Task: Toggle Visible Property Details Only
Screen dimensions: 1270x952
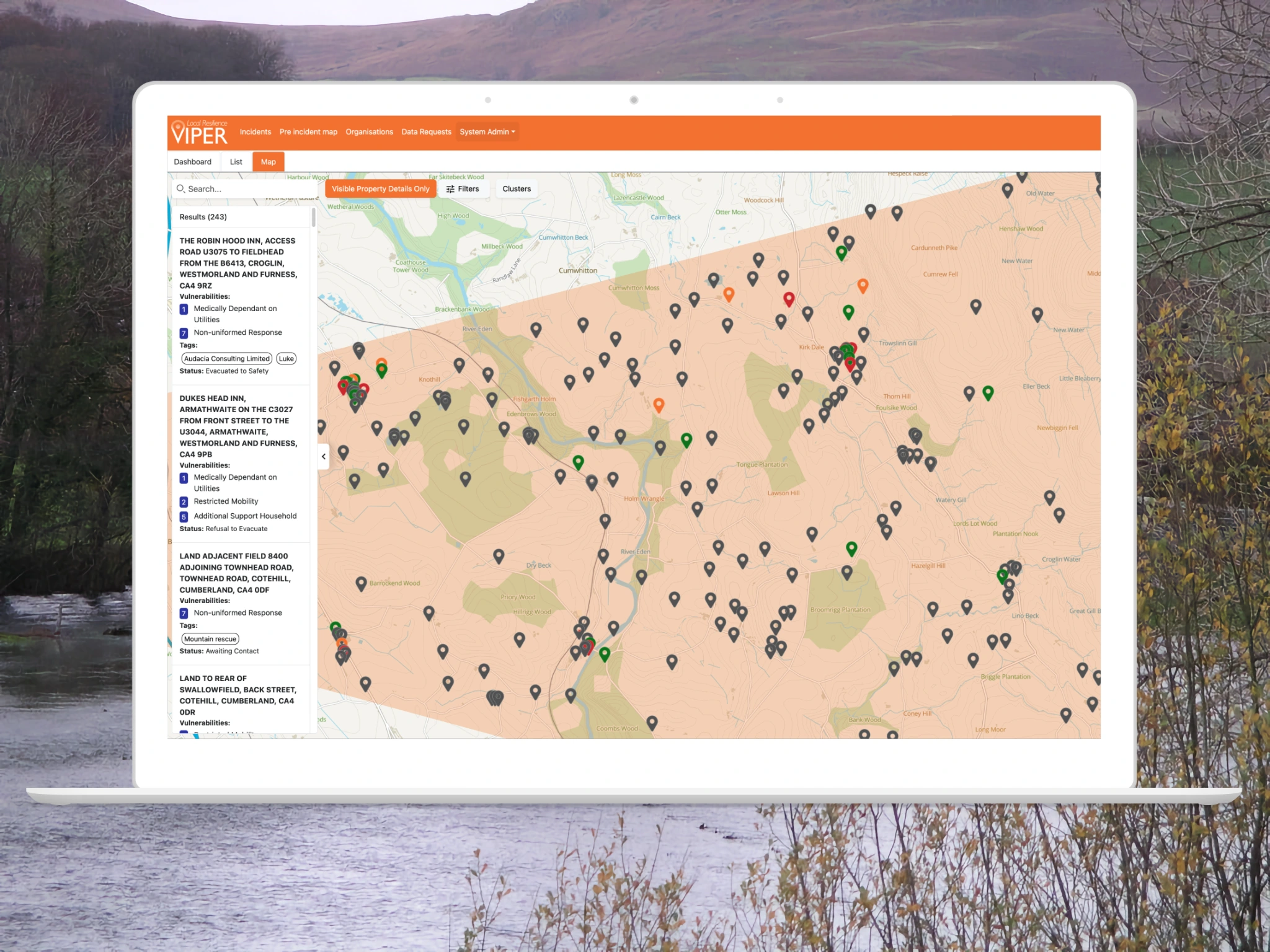Action: (380, 189)
